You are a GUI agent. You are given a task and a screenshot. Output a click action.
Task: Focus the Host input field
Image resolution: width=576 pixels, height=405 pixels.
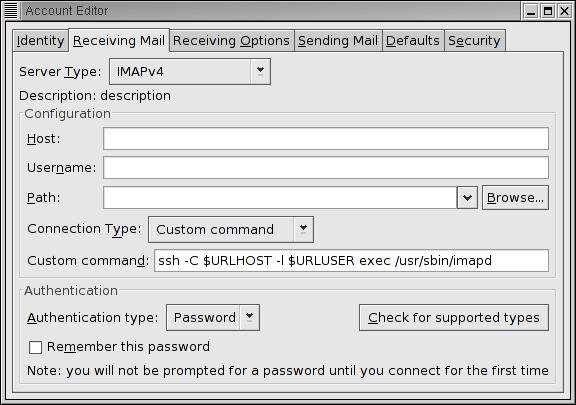[x=326, y=139]
